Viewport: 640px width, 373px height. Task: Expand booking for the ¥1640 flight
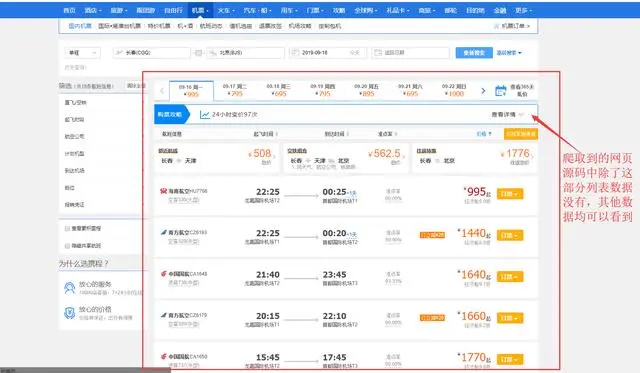[x=510, y=277]
